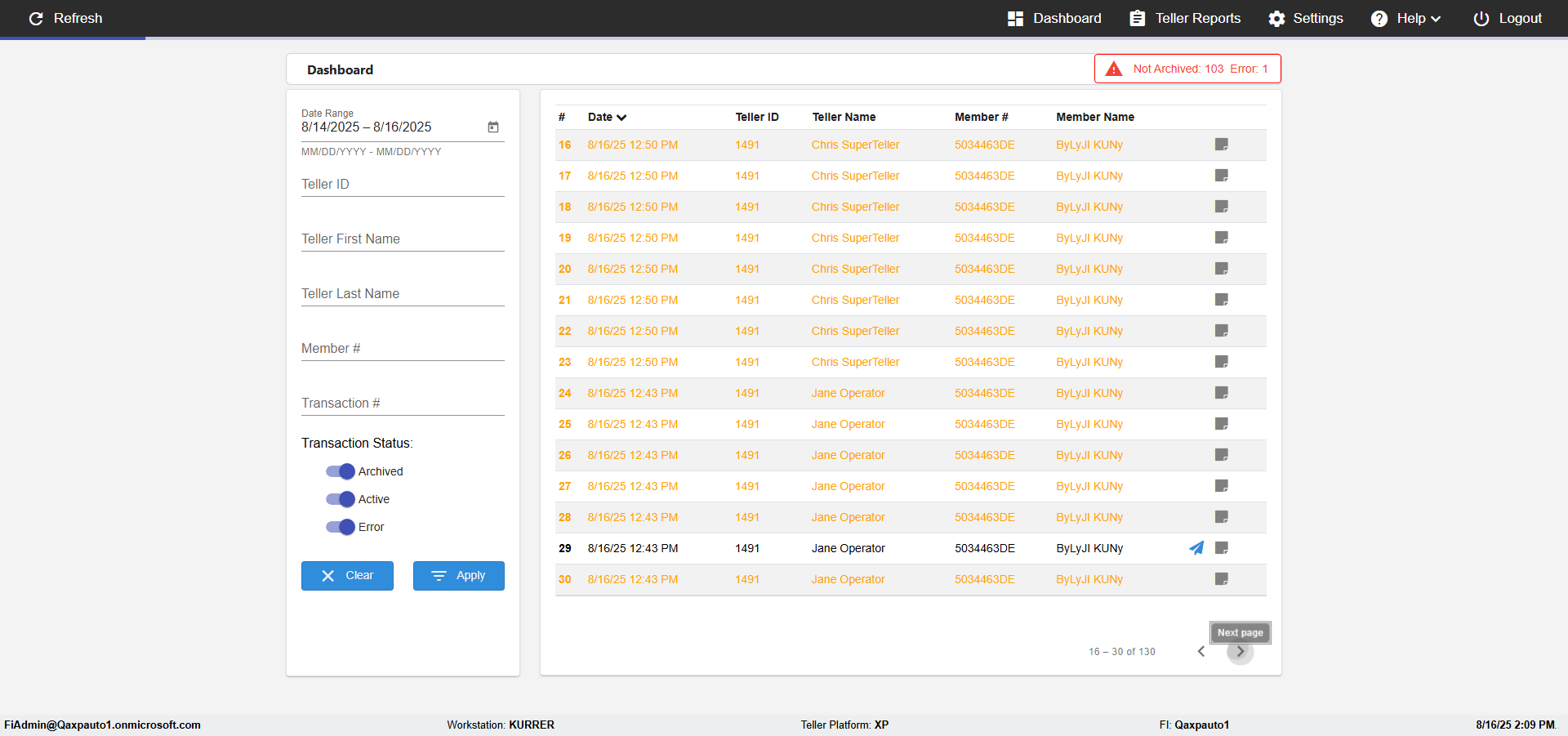Viewport: 1568px width, 736px height.
Task: Go to the previous page of results
Action: tap(1201, 652)
